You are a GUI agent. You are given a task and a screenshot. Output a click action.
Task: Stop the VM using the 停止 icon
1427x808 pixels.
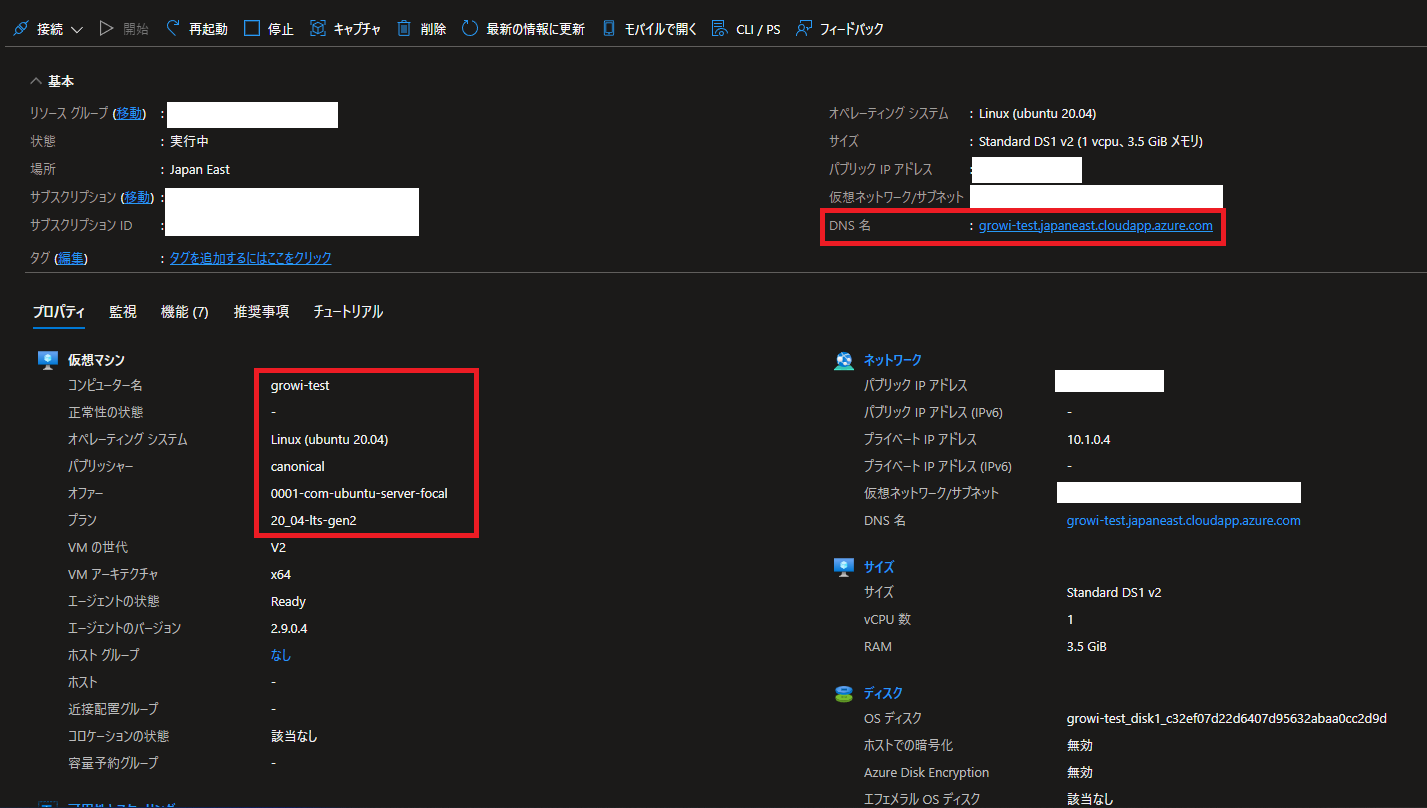[x=252, y=28]
